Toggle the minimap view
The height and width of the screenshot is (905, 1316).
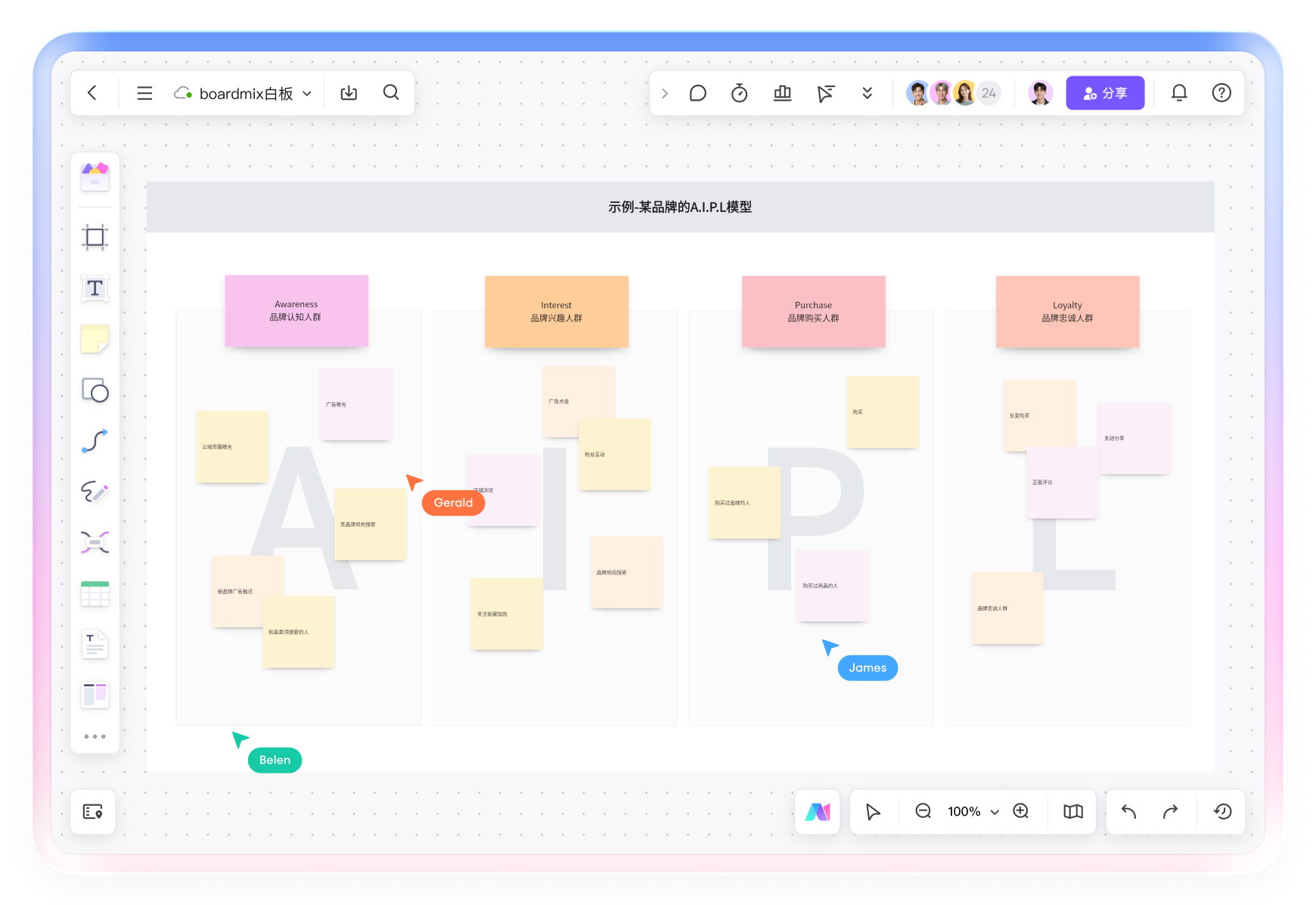point(1072,811)
